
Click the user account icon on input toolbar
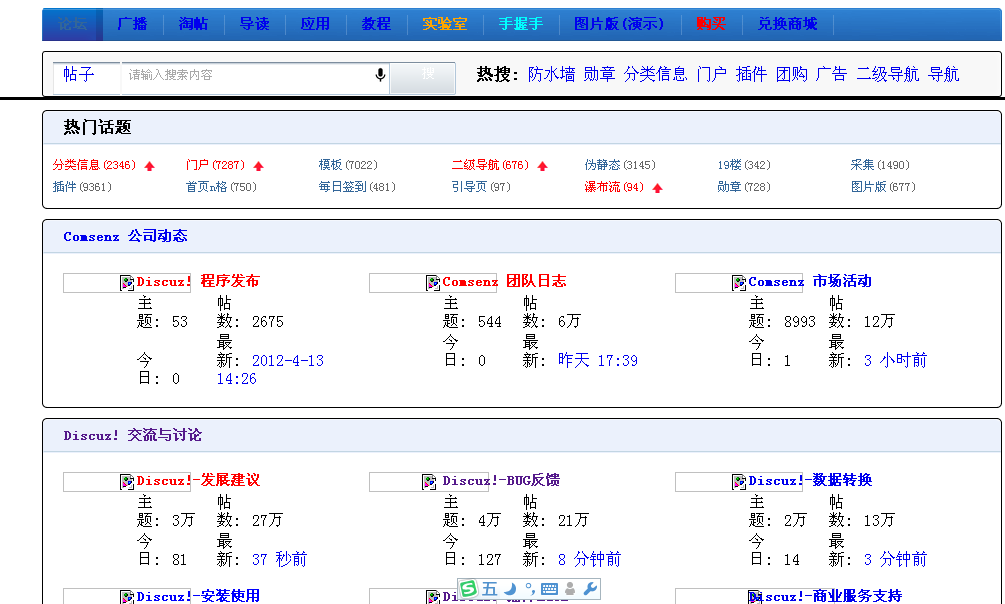(570, 589)
